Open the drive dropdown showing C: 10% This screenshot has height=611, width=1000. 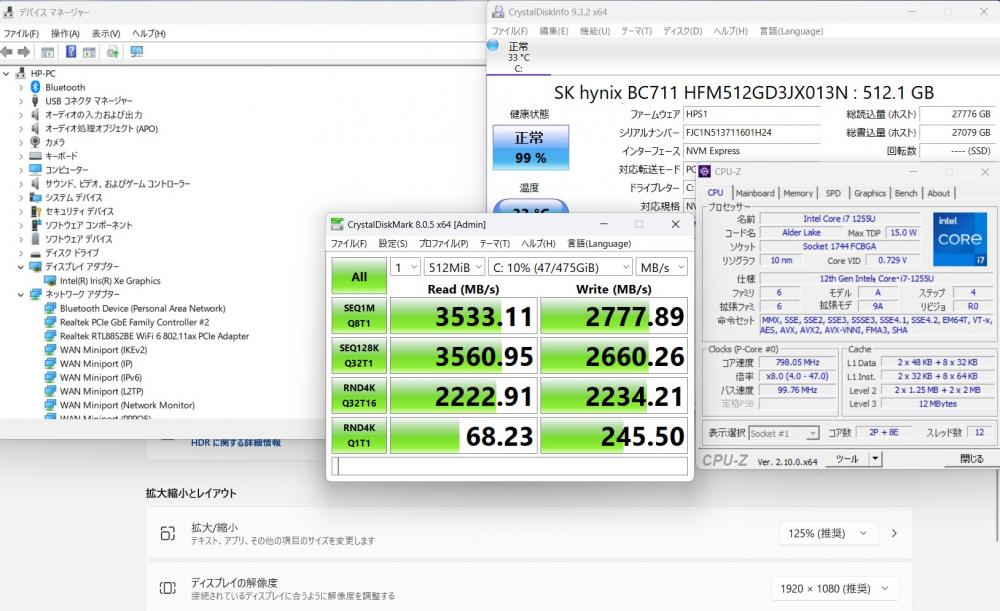pyautogui.click(x=561, y=267)
